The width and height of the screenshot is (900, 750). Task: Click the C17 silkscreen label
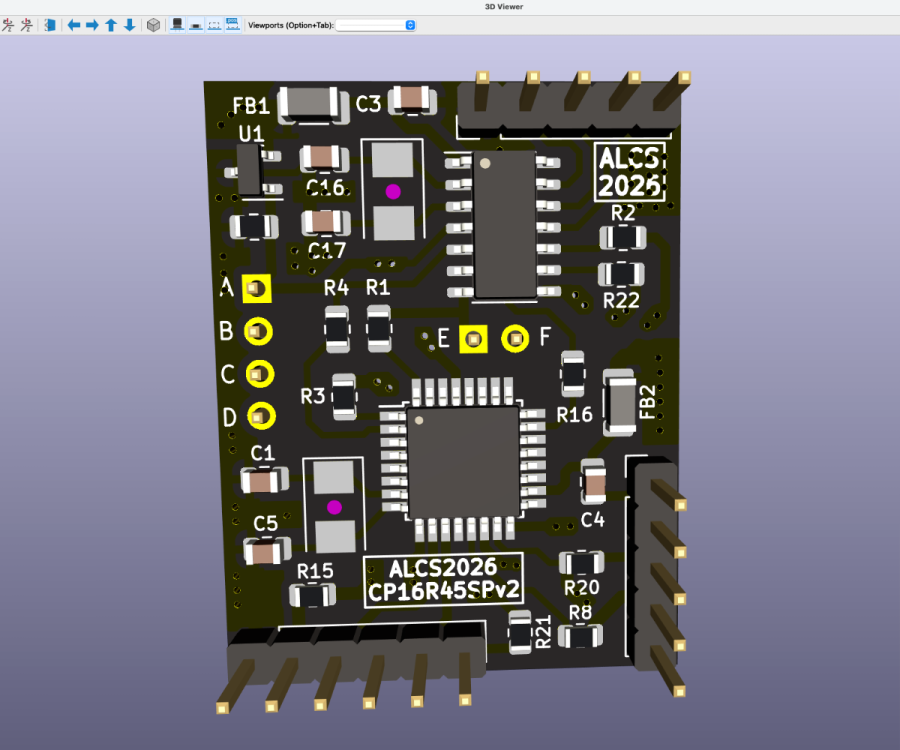[327, 250]
